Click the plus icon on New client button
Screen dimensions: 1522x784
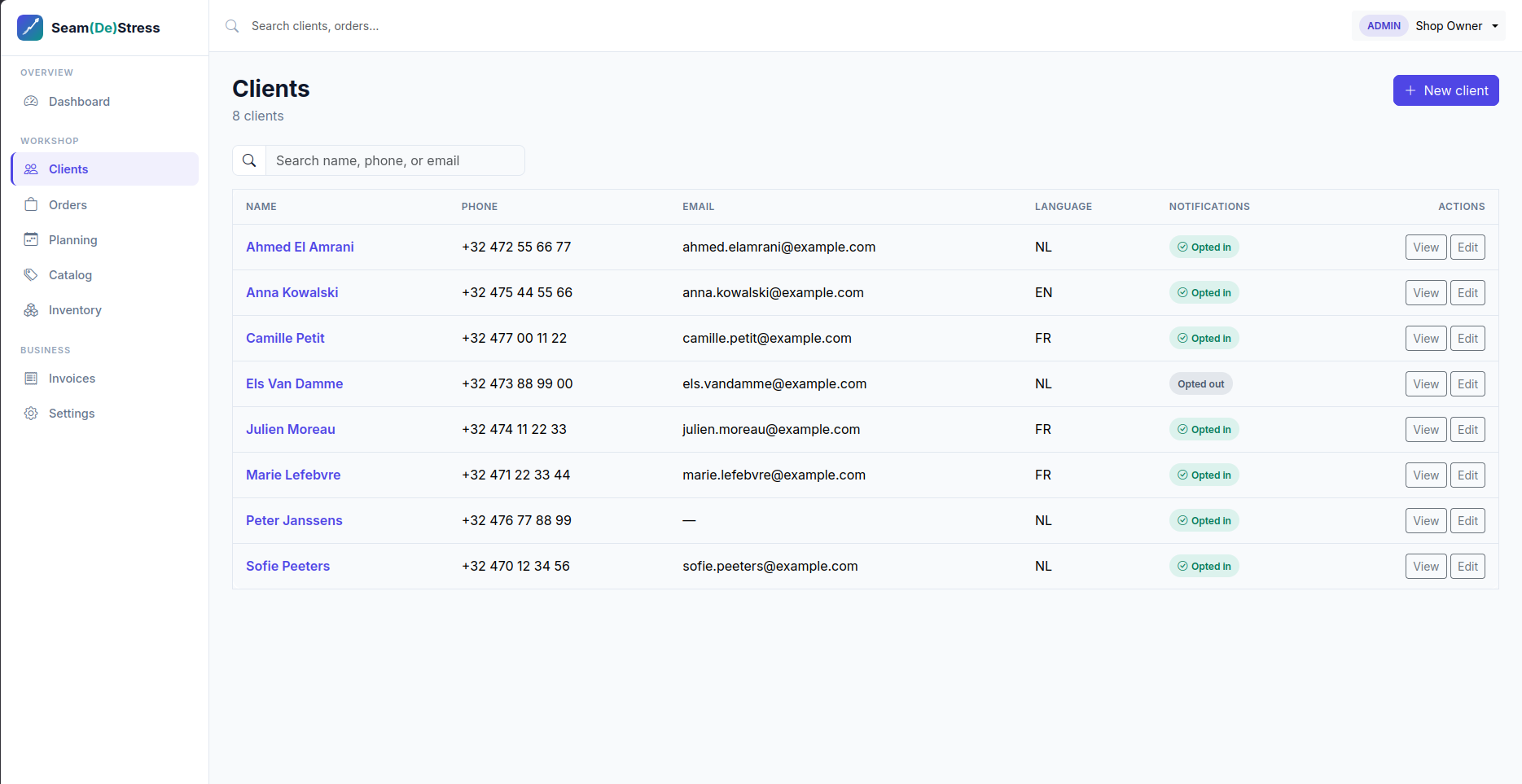pos(1410,90)
